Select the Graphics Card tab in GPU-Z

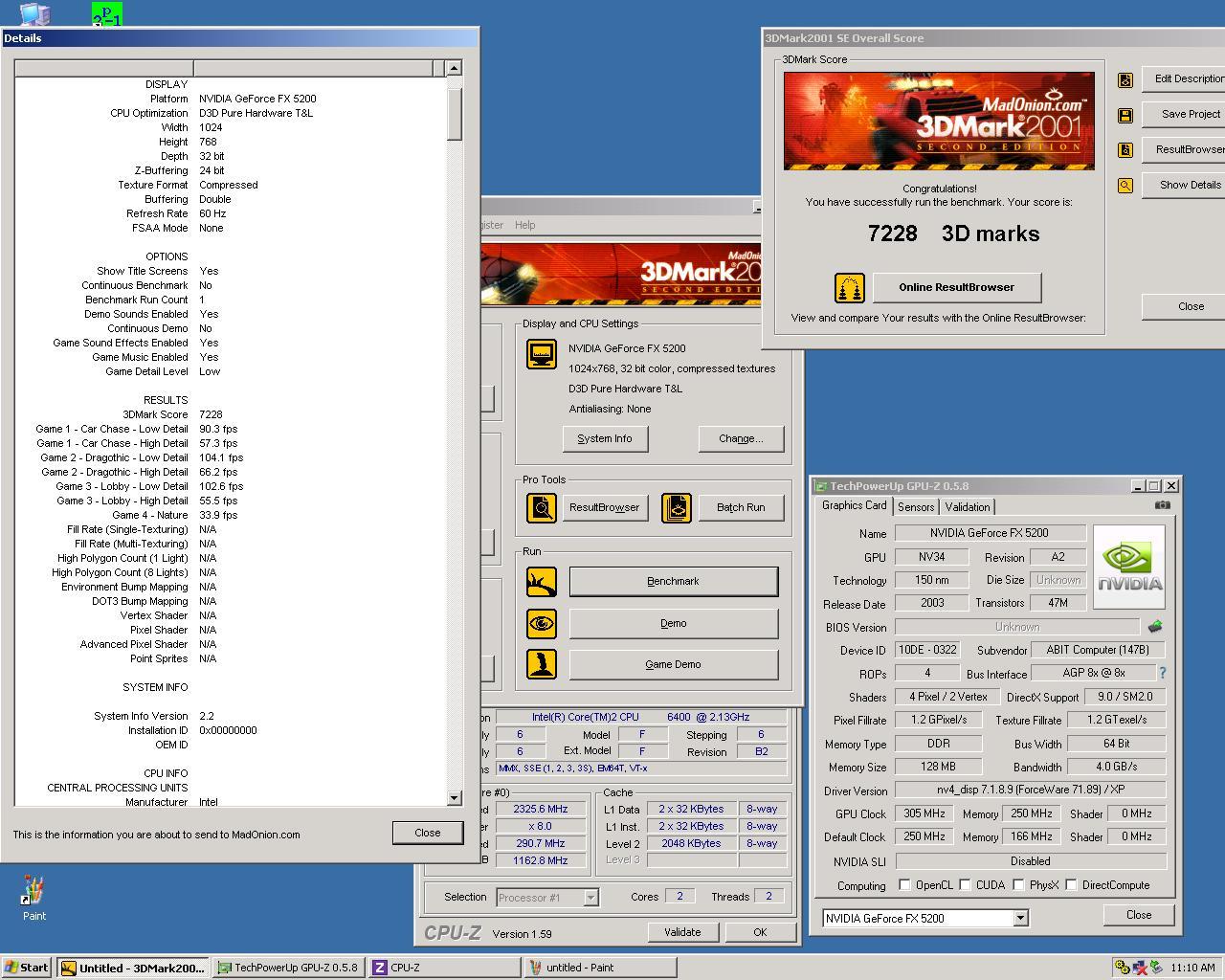point(855,505)
